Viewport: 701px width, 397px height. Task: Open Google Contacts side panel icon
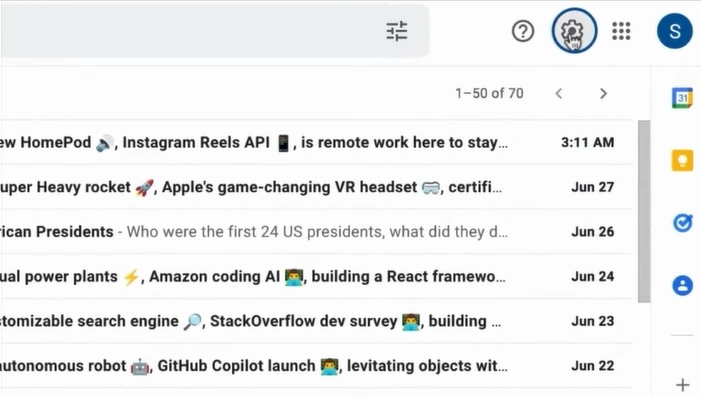point(682,285)
